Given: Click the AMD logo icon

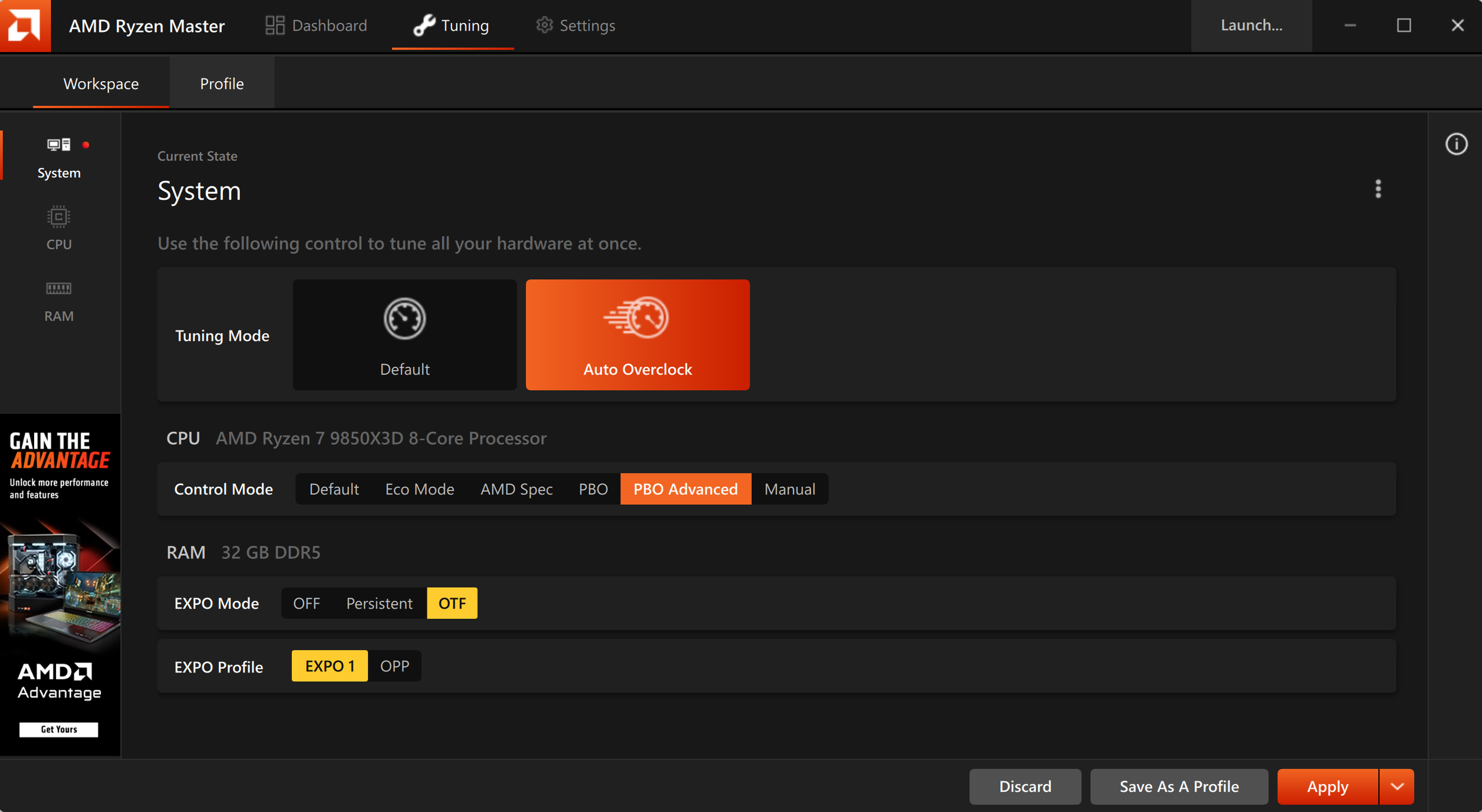Looking at the screenshot, I should pyautogui.click(x=25, y=25).
